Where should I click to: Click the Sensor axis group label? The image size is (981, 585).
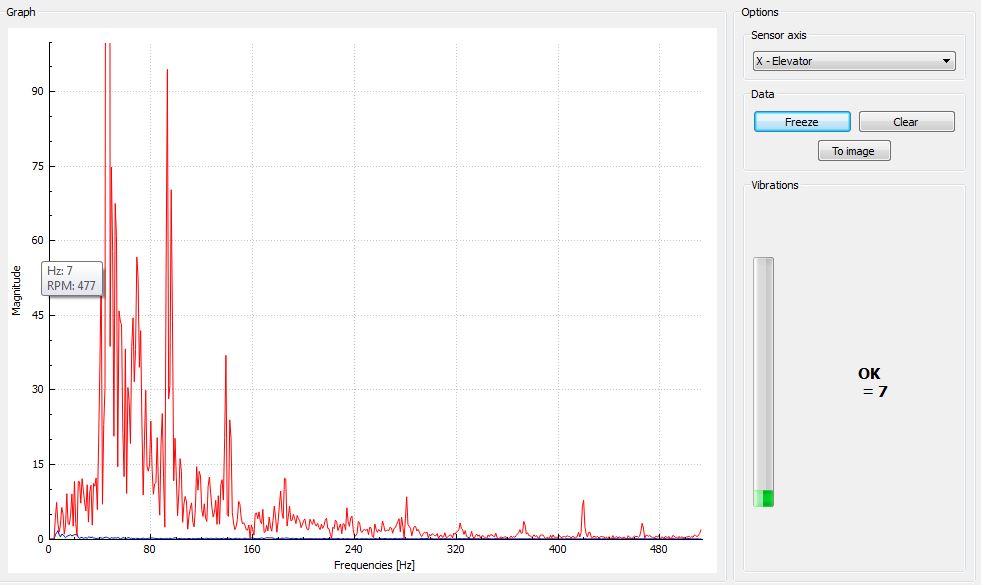click(x=781, y=35)
